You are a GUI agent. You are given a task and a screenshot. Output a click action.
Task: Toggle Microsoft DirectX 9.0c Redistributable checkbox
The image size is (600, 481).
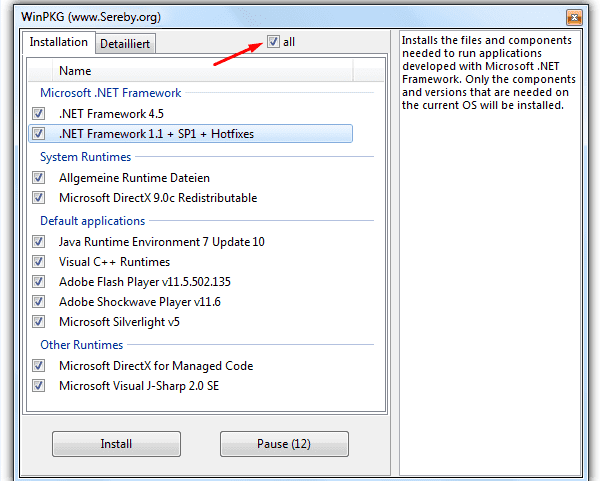pyautogui.click(x=38, y=197)
